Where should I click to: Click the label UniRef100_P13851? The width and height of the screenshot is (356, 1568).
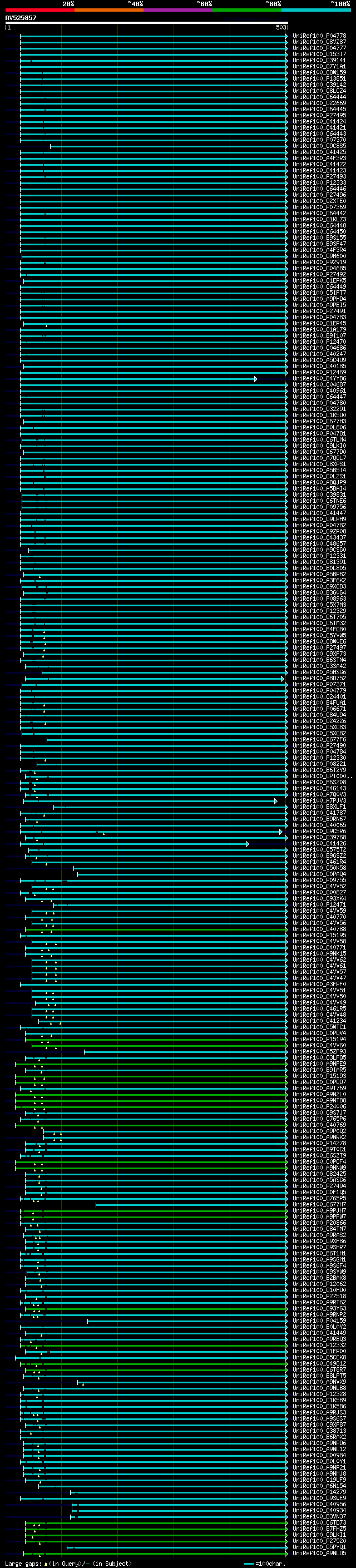click(x=319, y=78)
